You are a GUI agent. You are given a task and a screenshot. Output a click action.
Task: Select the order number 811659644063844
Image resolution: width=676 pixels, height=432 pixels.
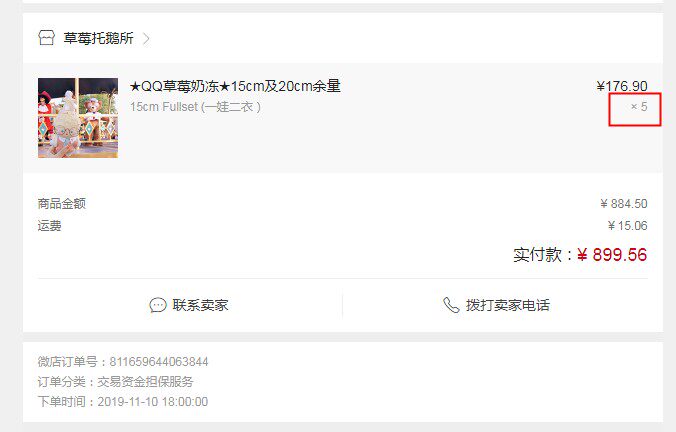tap(159, 361)
